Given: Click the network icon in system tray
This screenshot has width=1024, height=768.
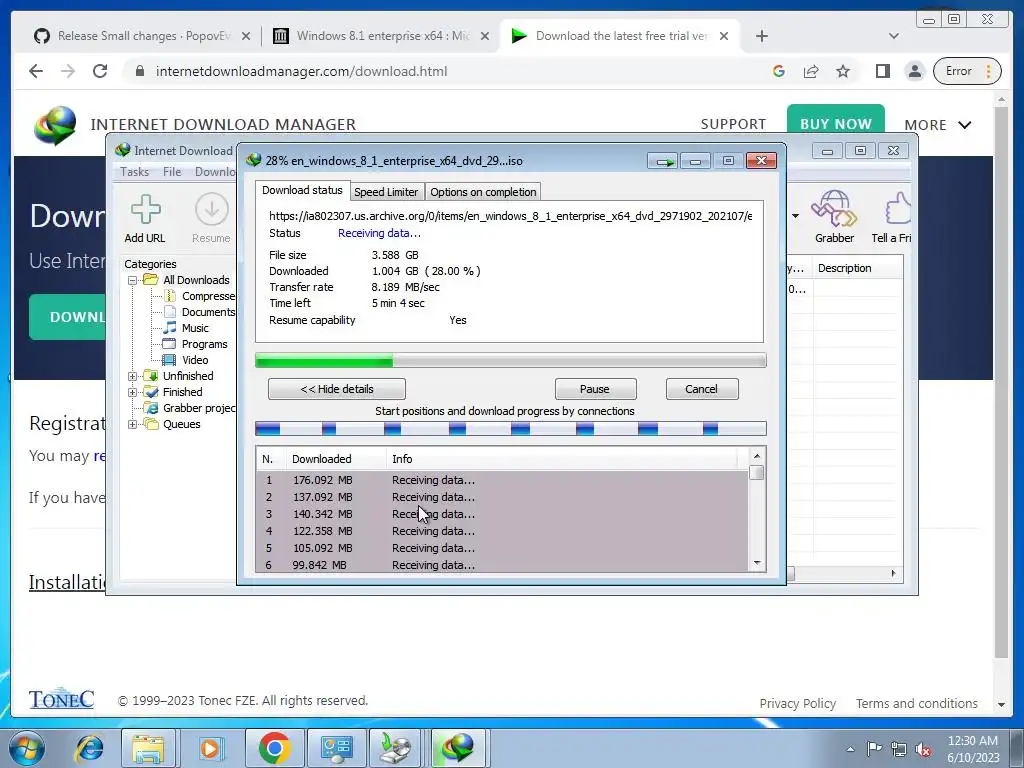Looking at the screenshot, I should pyautogui.click(x=899, y=749).
